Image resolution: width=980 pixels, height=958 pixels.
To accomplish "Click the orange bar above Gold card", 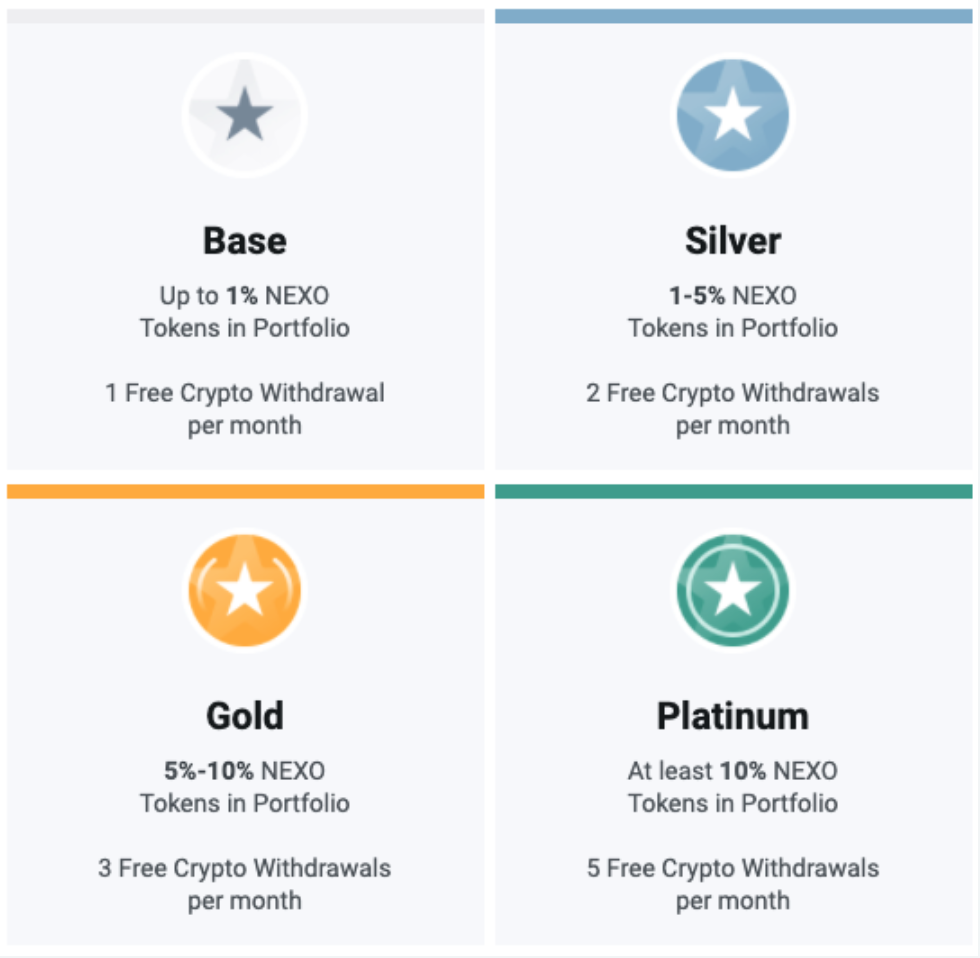I will [245, 491].
